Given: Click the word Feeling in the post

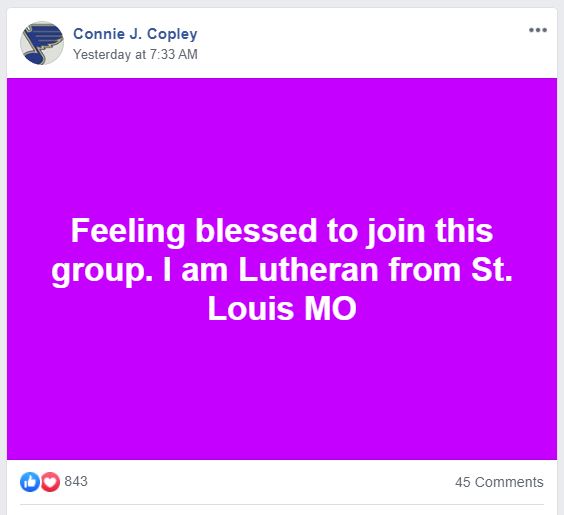Looking at the screenshot, I should pos(128,233).
